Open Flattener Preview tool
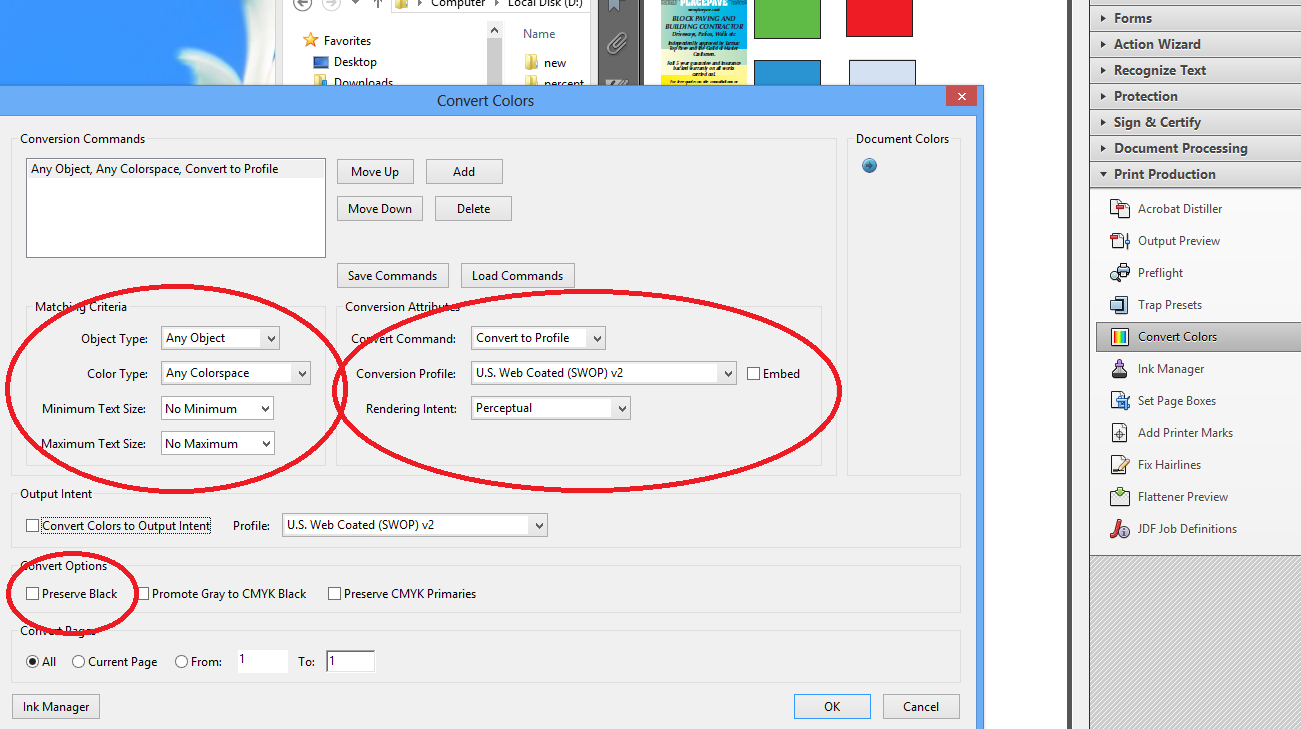 [1169, 497]
